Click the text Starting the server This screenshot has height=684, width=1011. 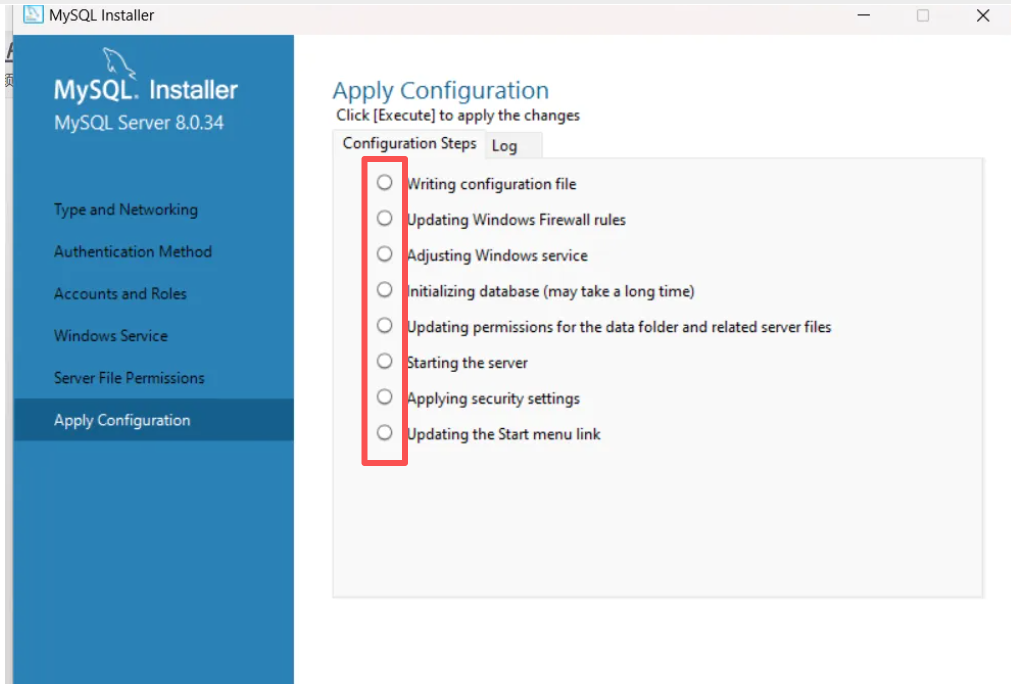point(467,362)
